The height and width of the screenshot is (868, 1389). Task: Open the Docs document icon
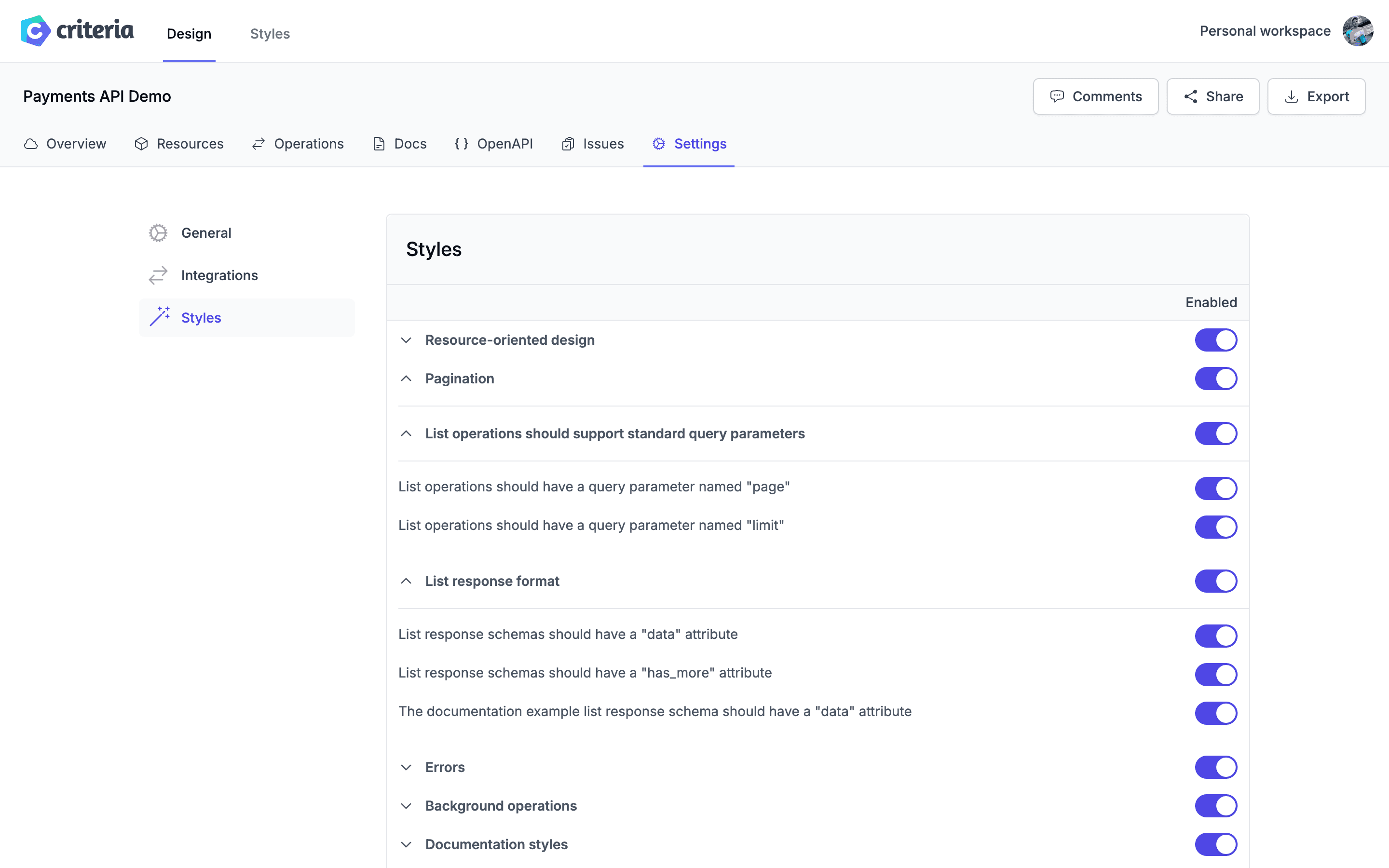pos(379,144)
